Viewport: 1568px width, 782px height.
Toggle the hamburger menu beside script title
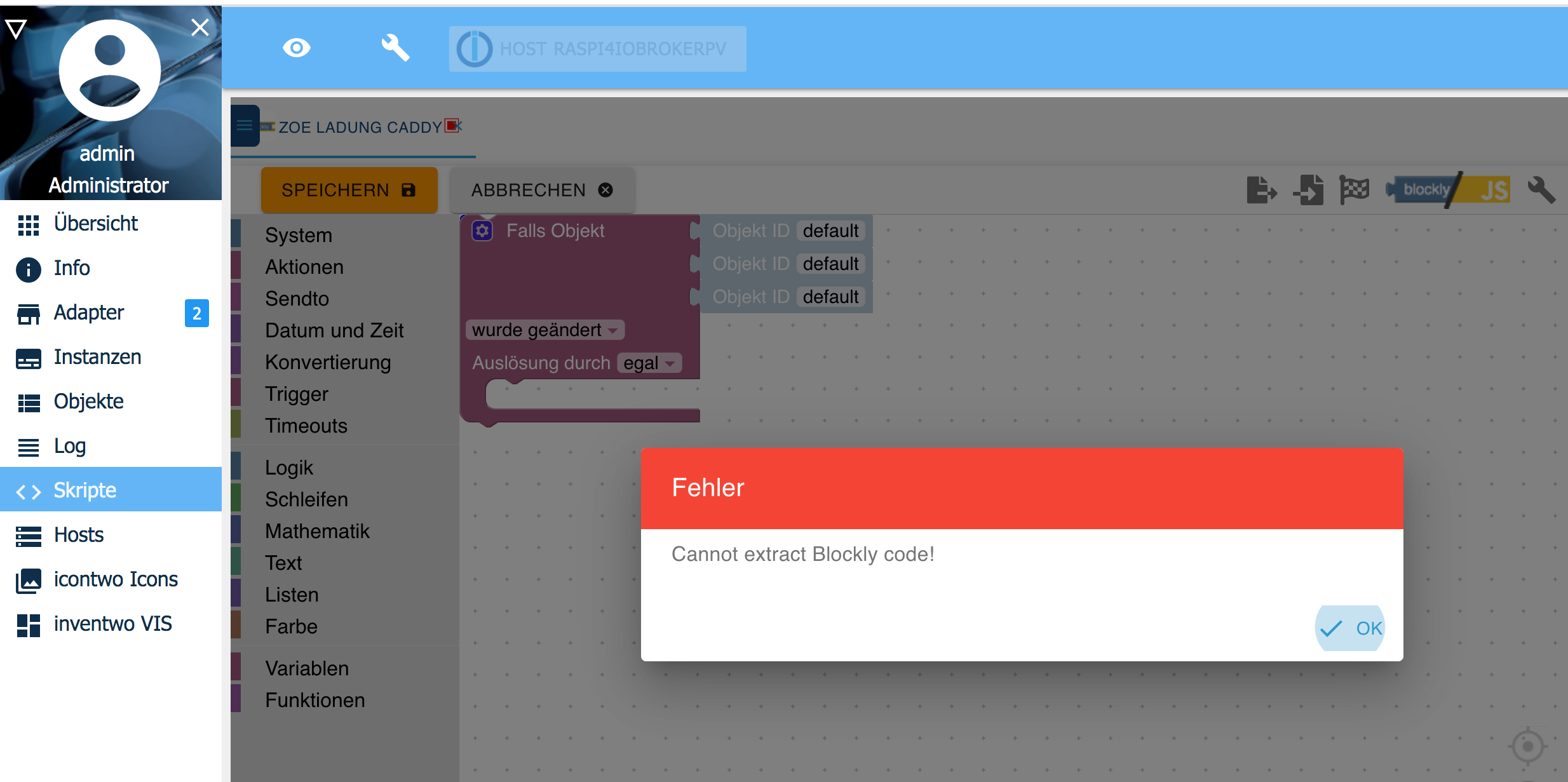point(245,125)
